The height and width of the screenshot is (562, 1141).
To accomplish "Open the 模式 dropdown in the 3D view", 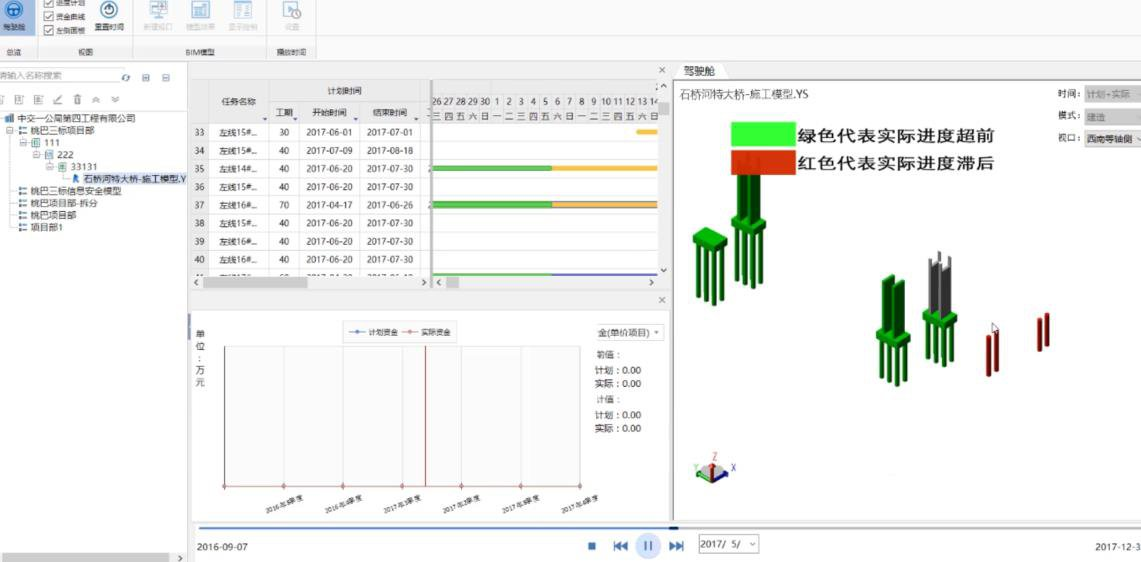I will coord(1112,116).
